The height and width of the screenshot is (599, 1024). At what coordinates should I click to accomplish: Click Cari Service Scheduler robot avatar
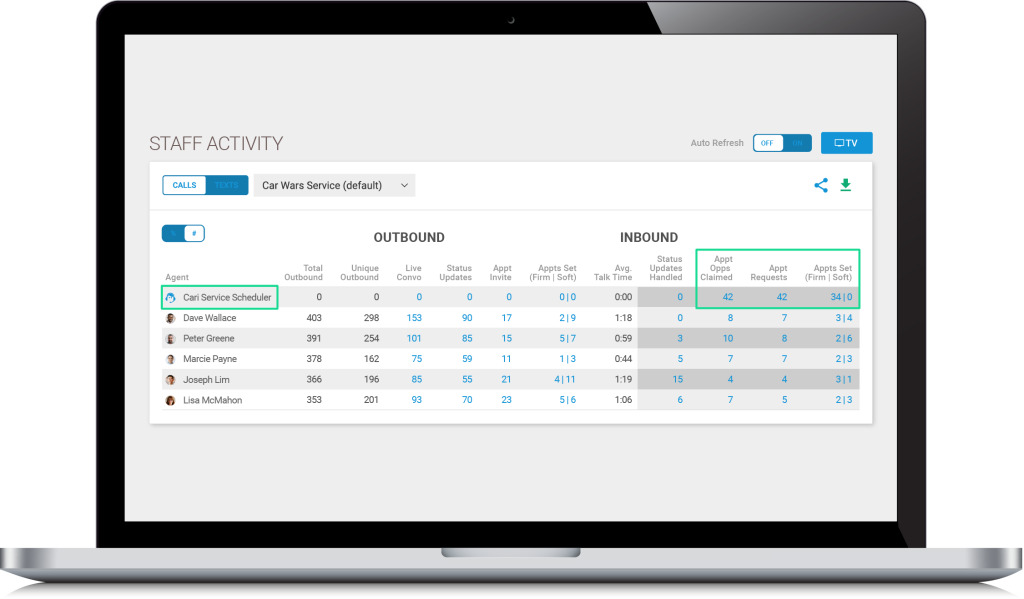(x=170, y=298)
